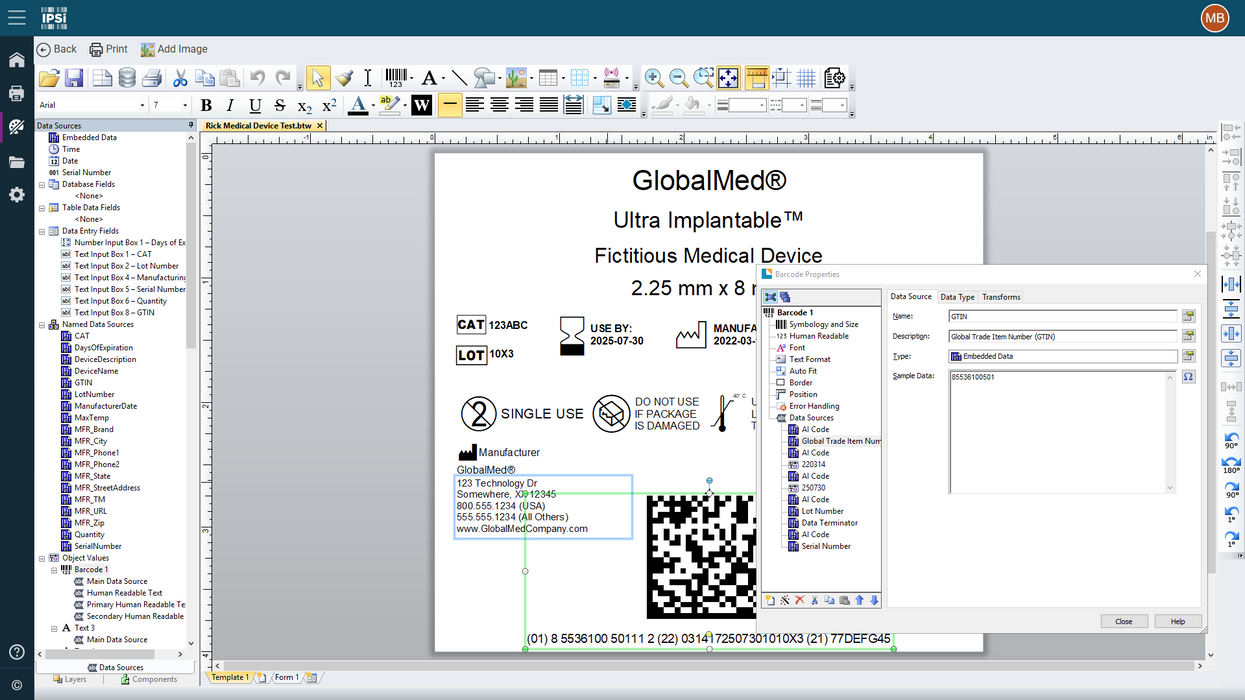This screenshot has width=1245, height=700.
Task: Apply the font color A swatch
Action: pos(357,105)
